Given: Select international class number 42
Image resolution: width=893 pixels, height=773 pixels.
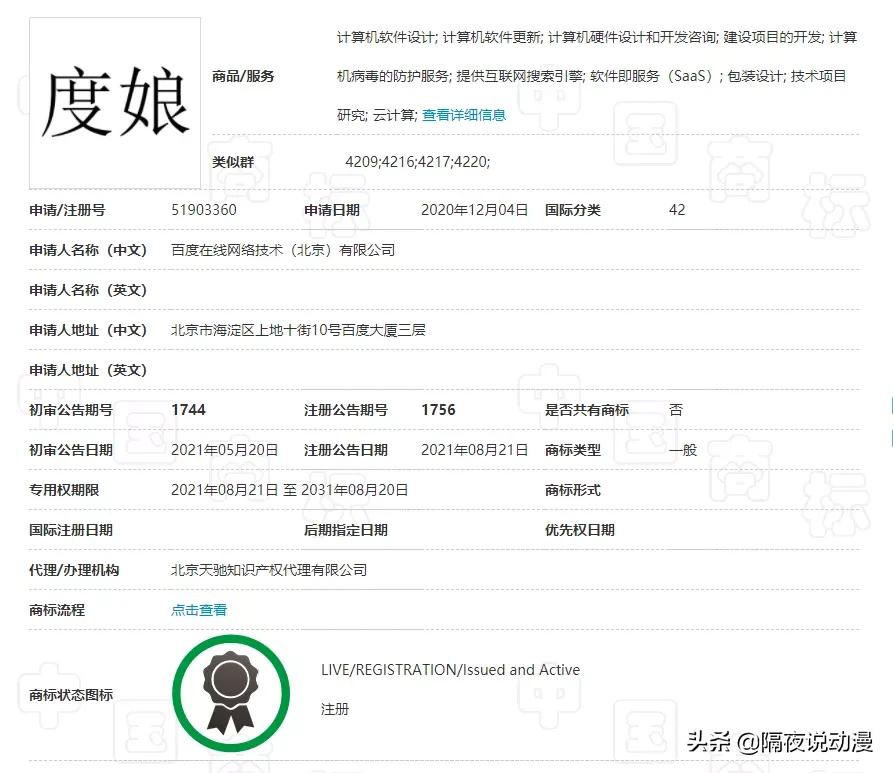Looking at the screenshot, I should click(x=677, y=210).
